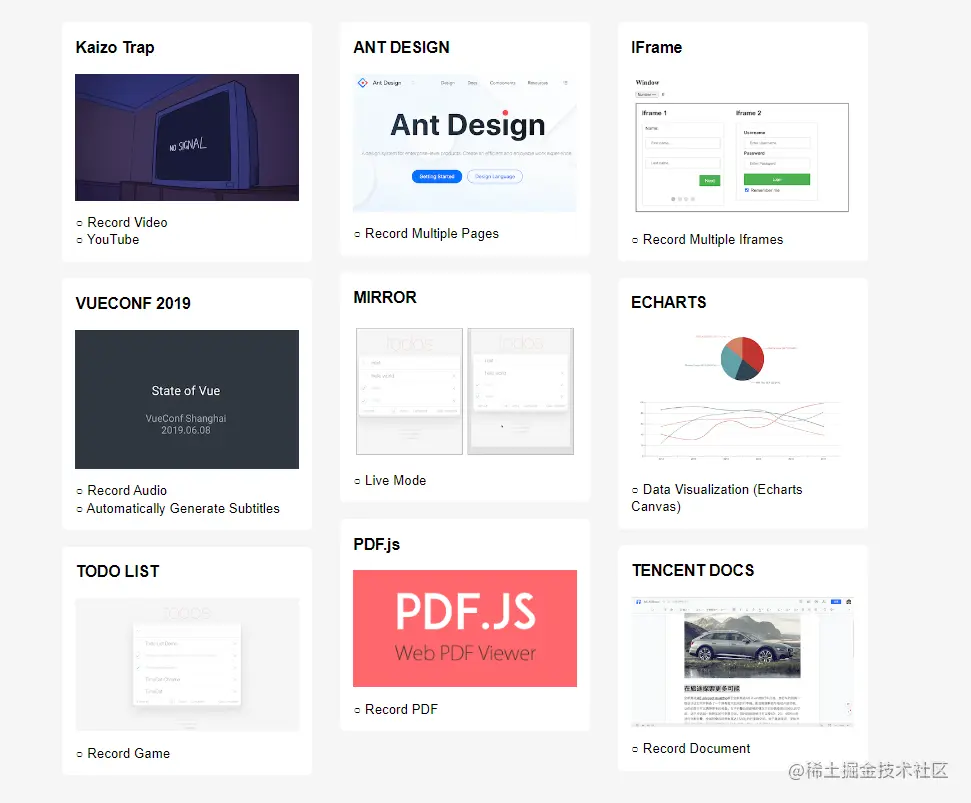Open the State of Vue thumbnail
Screen dimensions: 971x803
(x=186, y=399)
